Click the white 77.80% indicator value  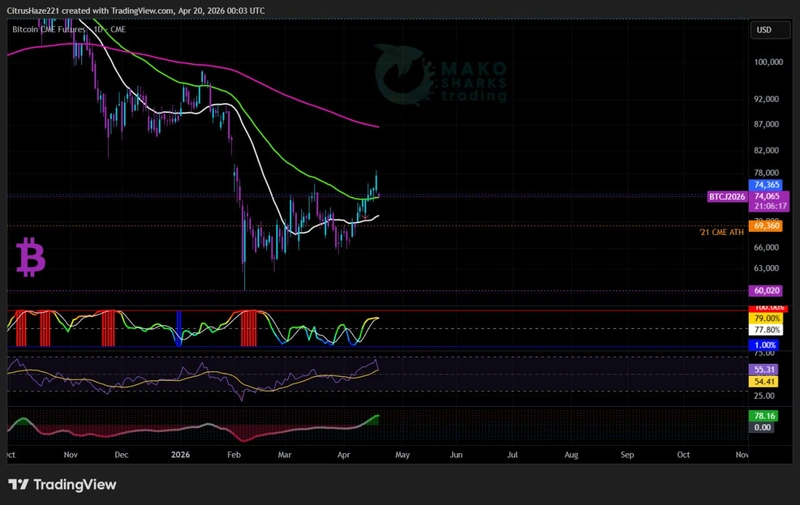click(768, 329)
